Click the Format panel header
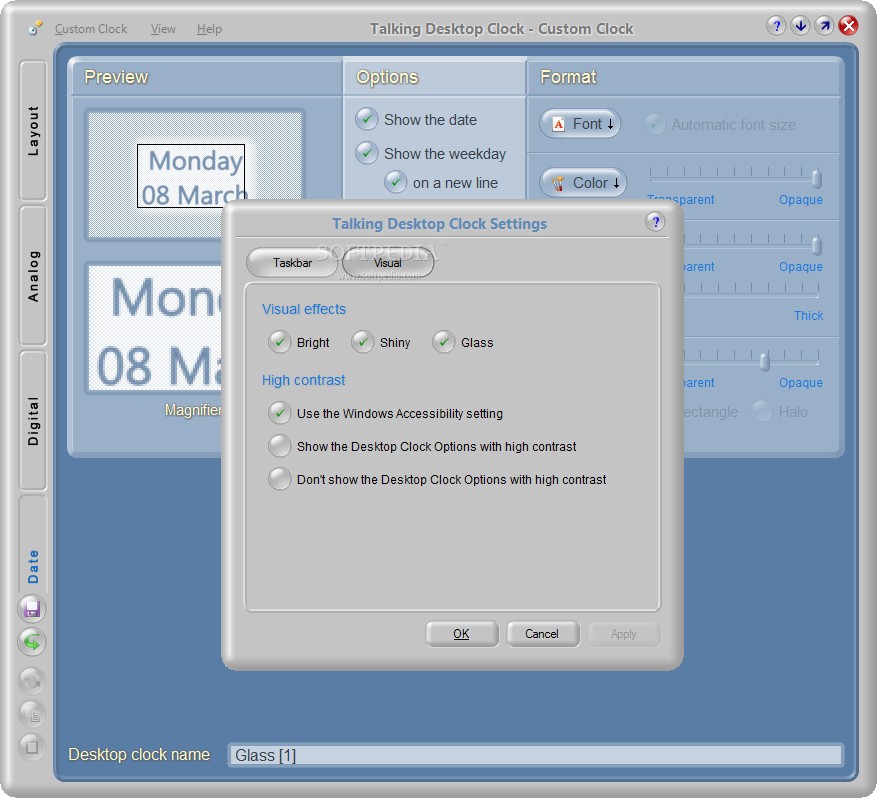 point(683,75)
